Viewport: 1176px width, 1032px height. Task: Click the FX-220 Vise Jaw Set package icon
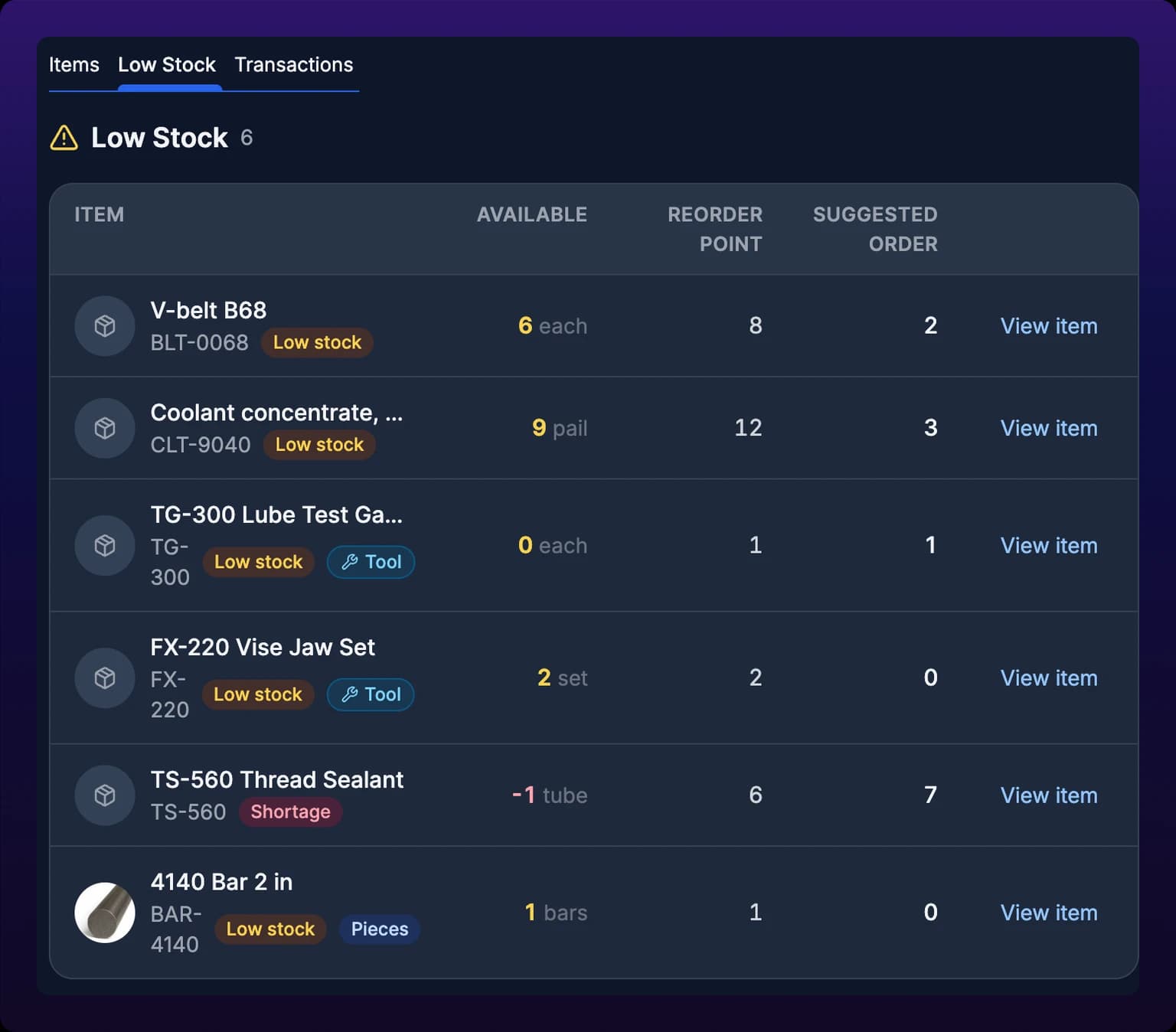(105, 678)
